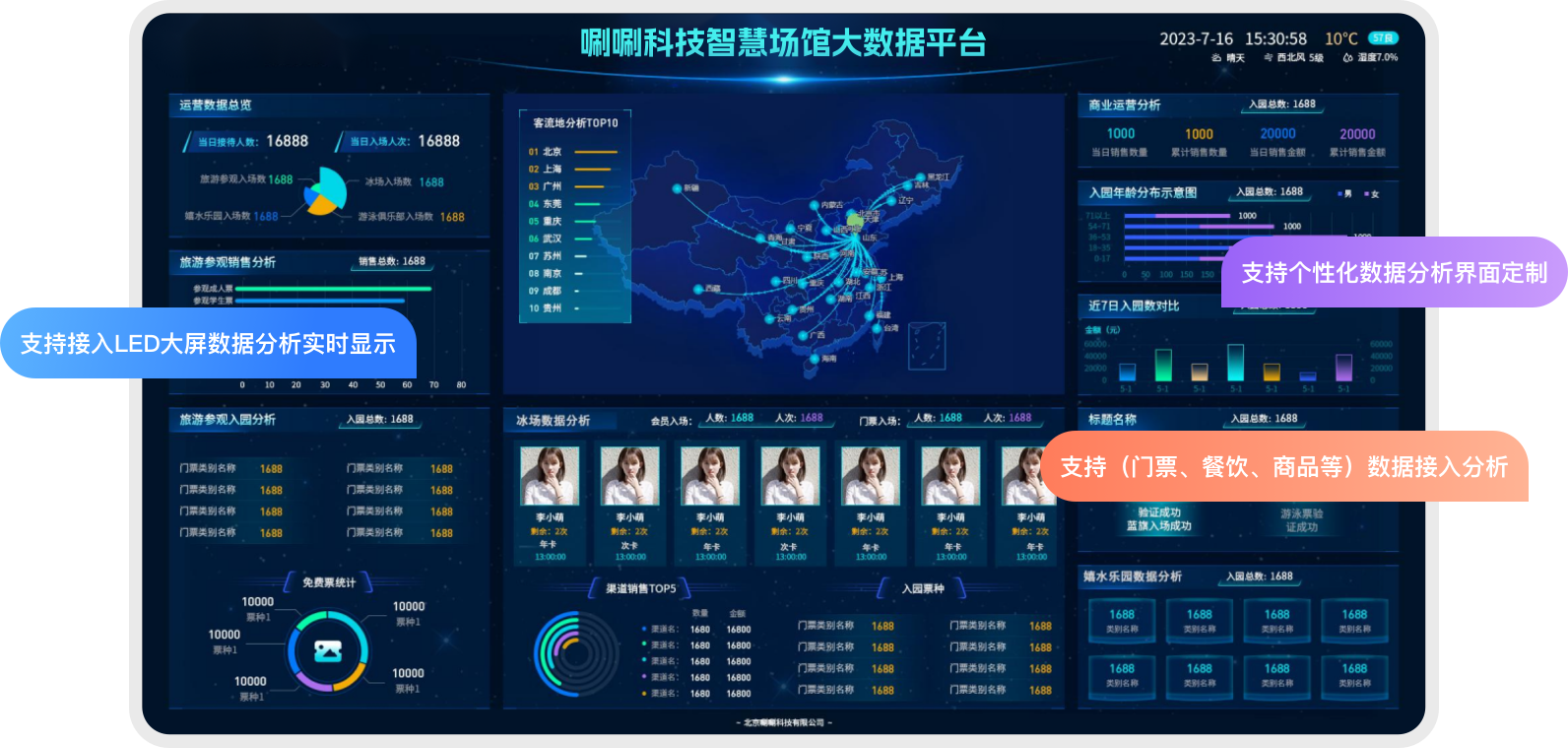Click the ticket icon inside the free-ticket donut

[327, 651]
